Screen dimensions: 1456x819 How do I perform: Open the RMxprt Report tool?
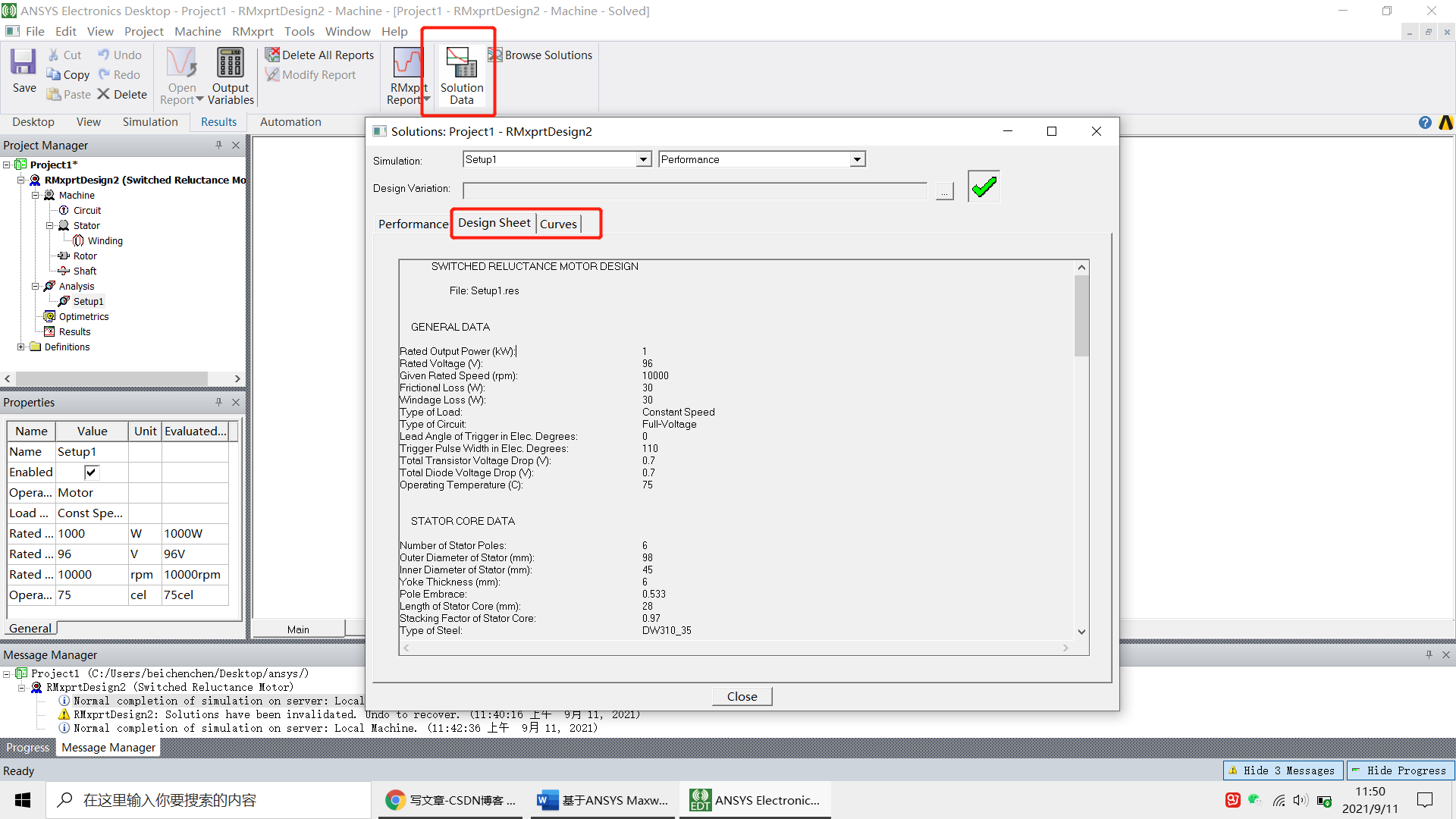pyautogui.click(x=407, y=74)
